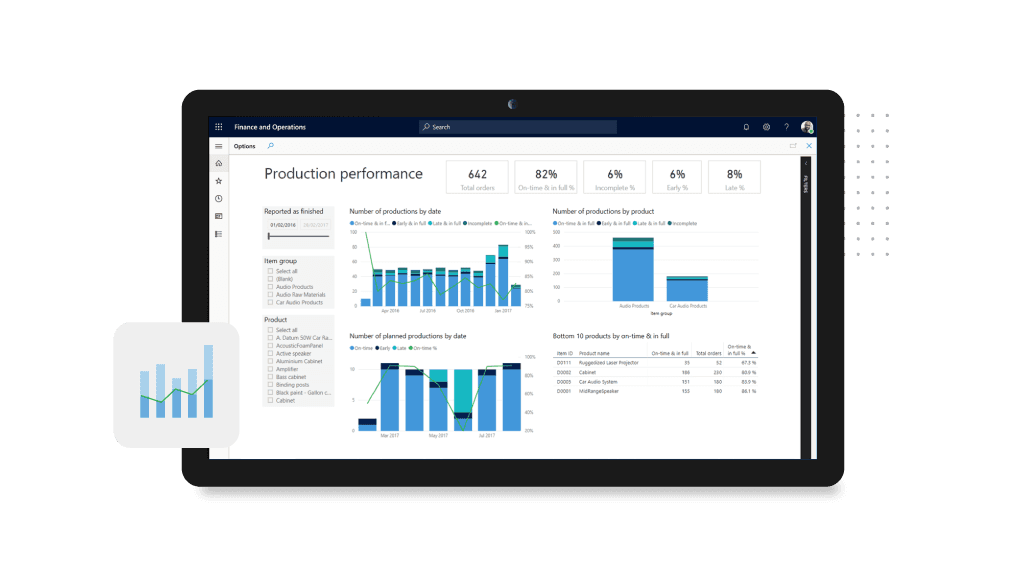Expand the hamburger navigation menu
The width and height of the screenshot is (1024, 576).
pos(219,146)
